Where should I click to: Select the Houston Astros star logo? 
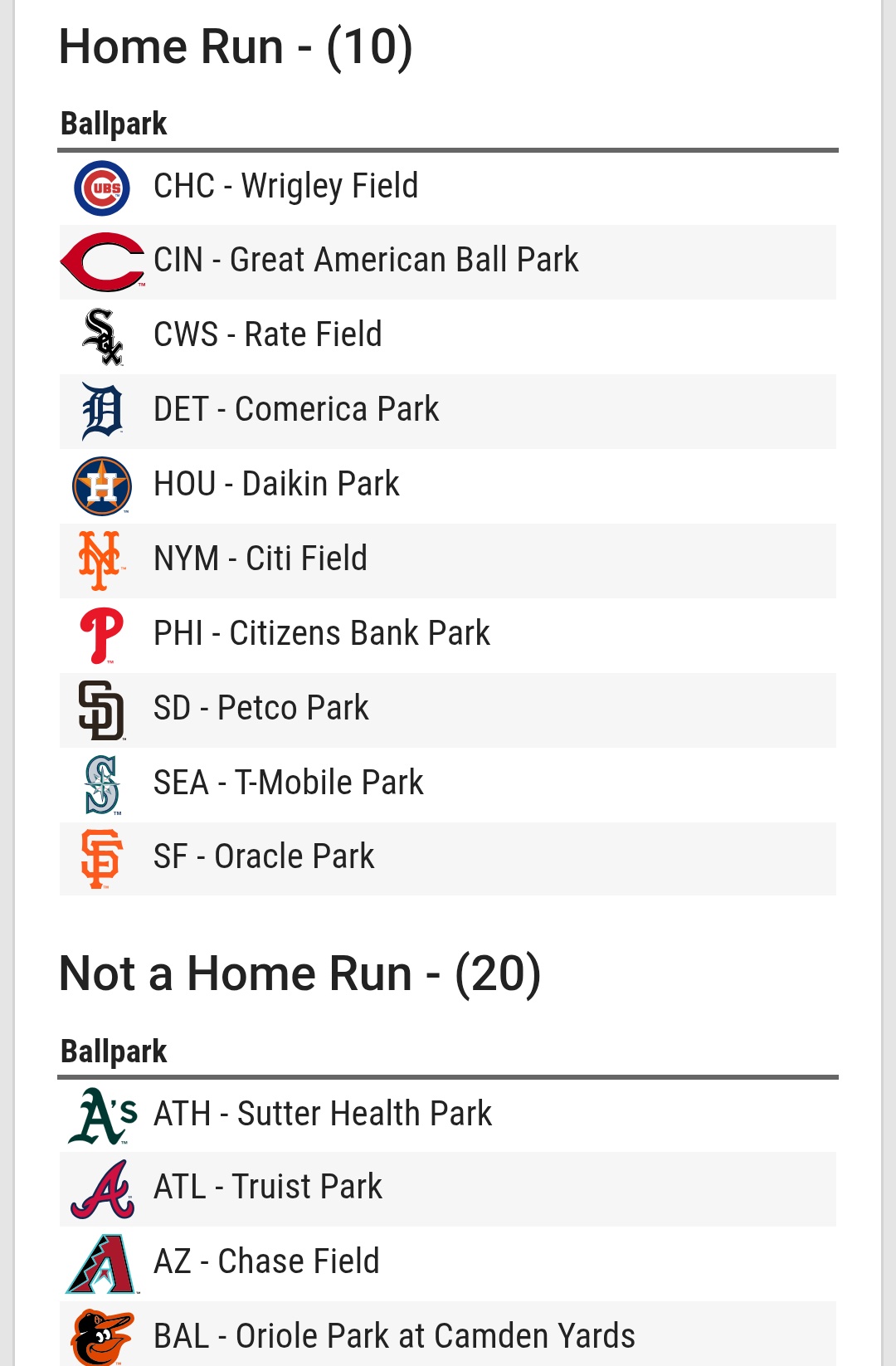pyautogui.click(x=102, y=486)
